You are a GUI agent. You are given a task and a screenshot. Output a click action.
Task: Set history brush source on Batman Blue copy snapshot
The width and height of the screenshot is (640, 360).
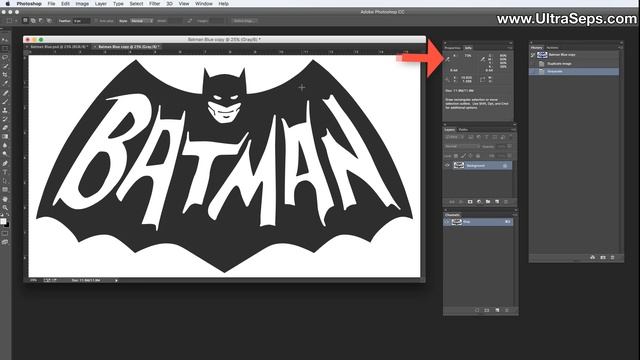[x=533, y=55]
